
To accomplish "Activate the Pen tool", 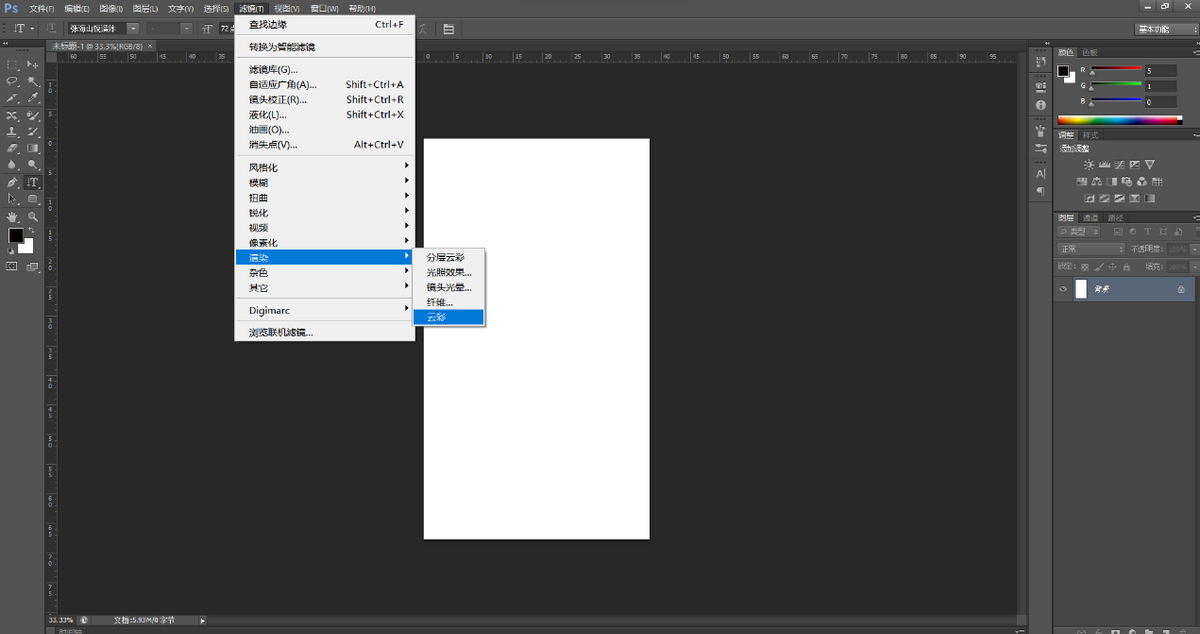I will [x=12, y=183].
